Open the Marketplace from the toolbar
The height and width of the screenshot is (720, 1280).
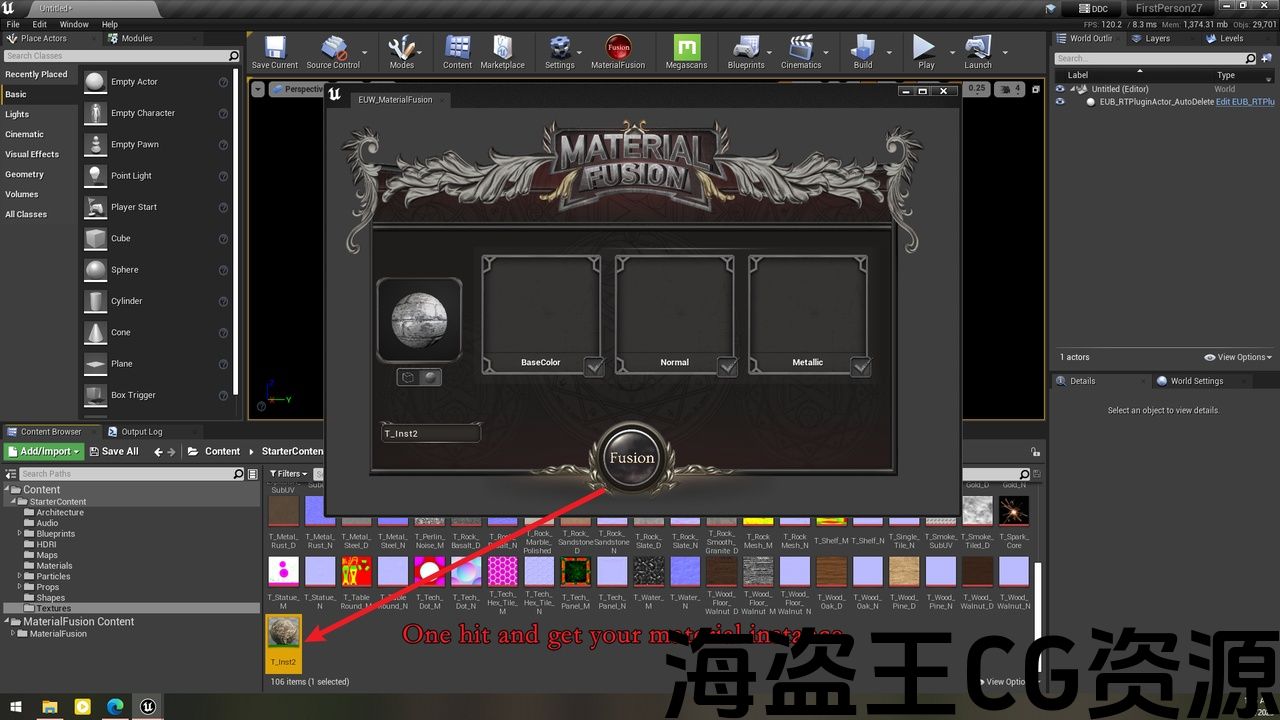pyautogui.click(x=502, y=50)
